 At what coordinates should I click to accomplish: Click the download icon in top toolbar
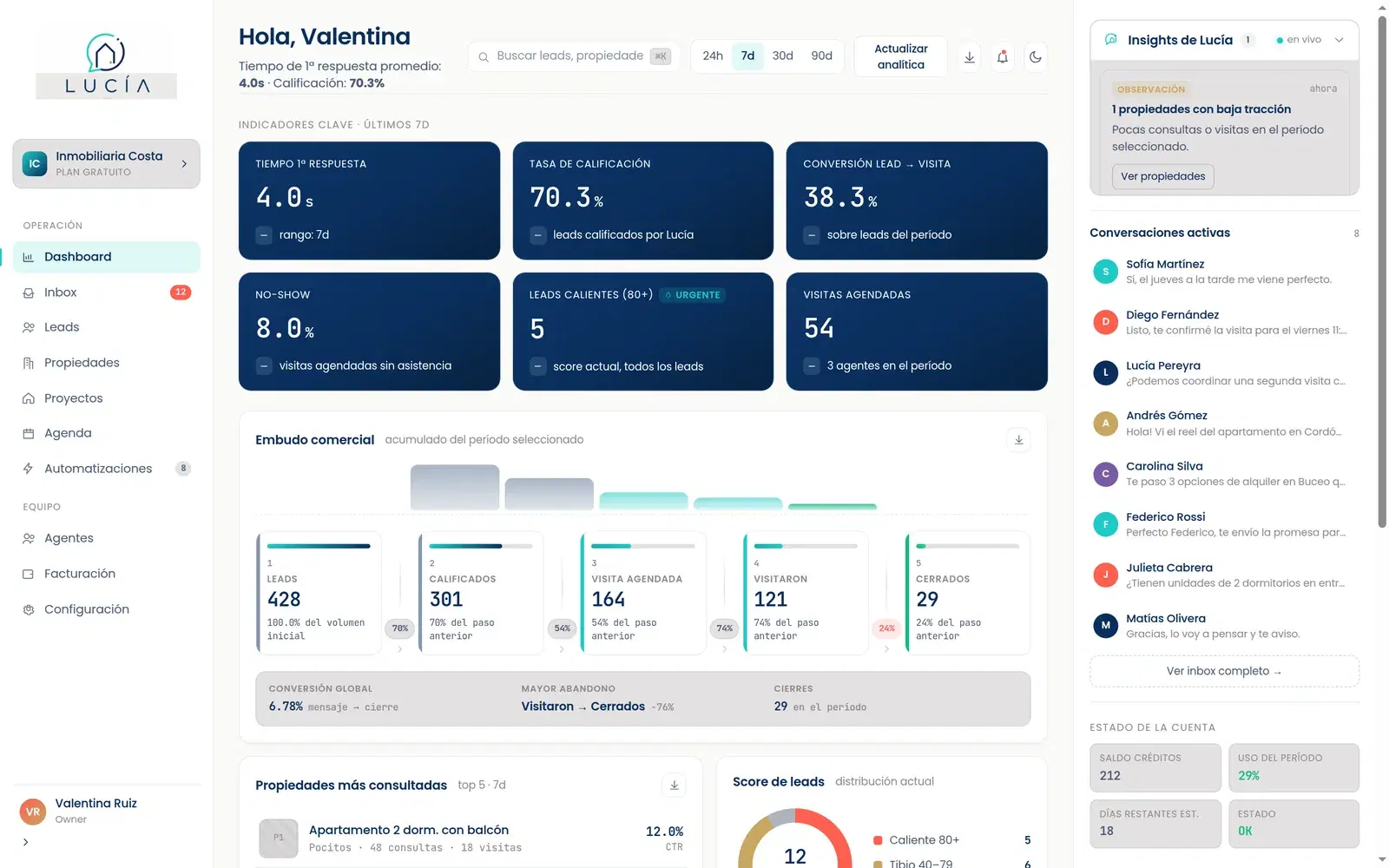pyautogui.click(x=970, y=57)
